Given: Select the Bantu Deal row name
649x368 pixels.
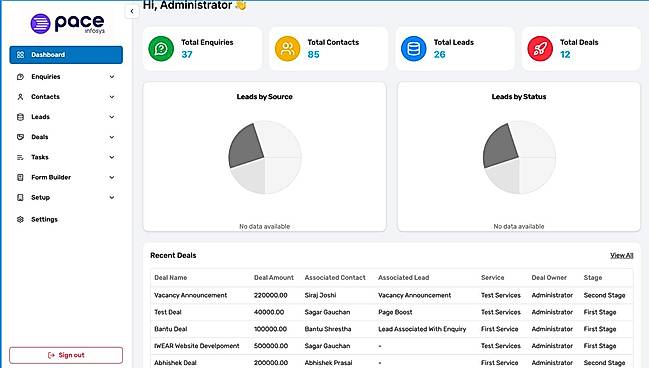Looking at the screenshot, I should [171, 329].
